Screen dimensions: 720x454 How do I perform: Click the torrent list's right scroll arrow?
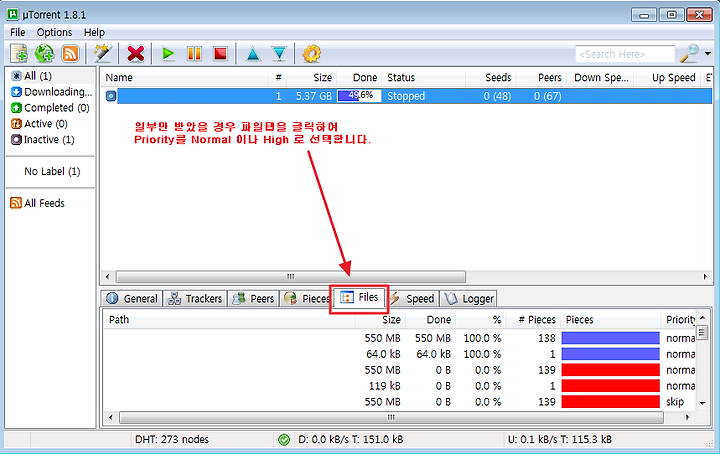705,276
